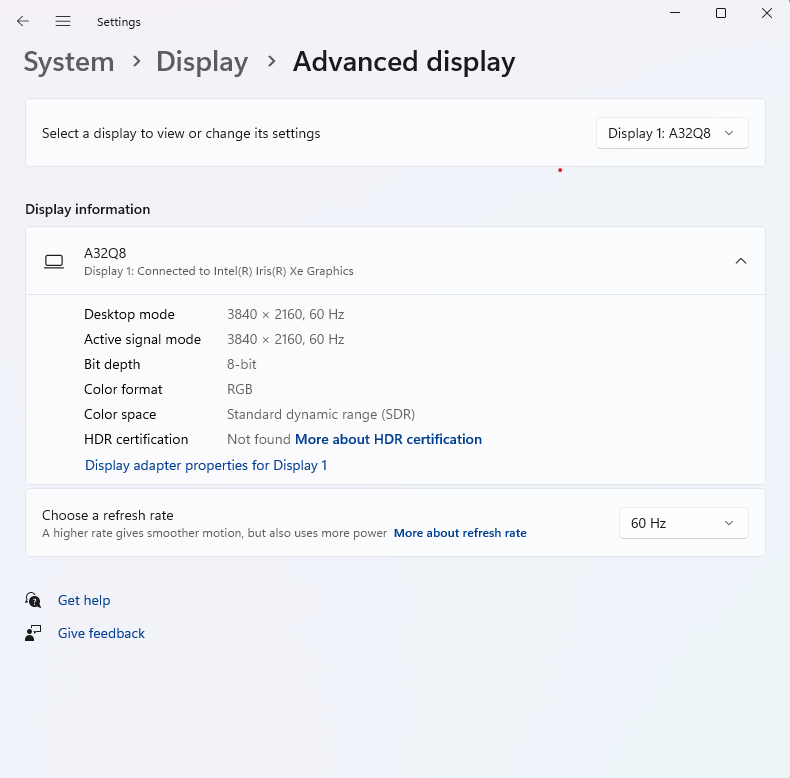Screen dimensions: 790x778
Task: Click the RGB color format value
Action: 240,390
